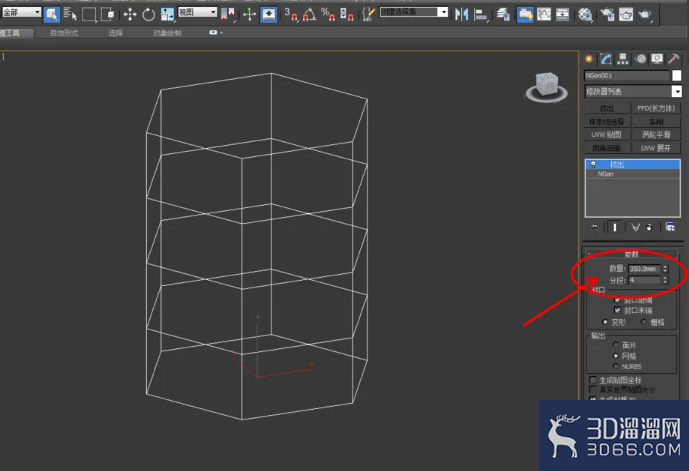The image size is (689, 471).
Task: Apply the FFD(长方体) modifier button
Action: [656, 108]
